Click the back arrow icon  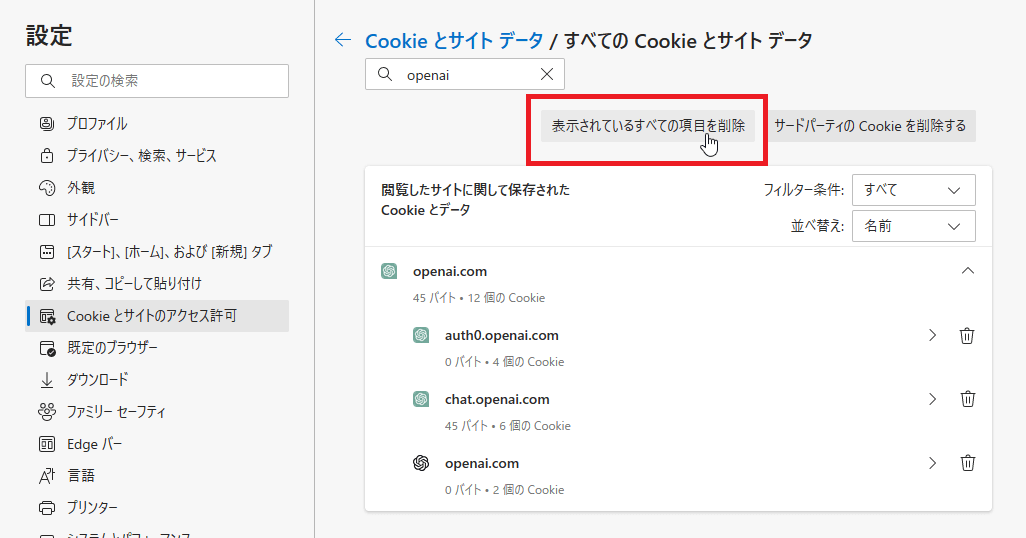coord(343,40)
